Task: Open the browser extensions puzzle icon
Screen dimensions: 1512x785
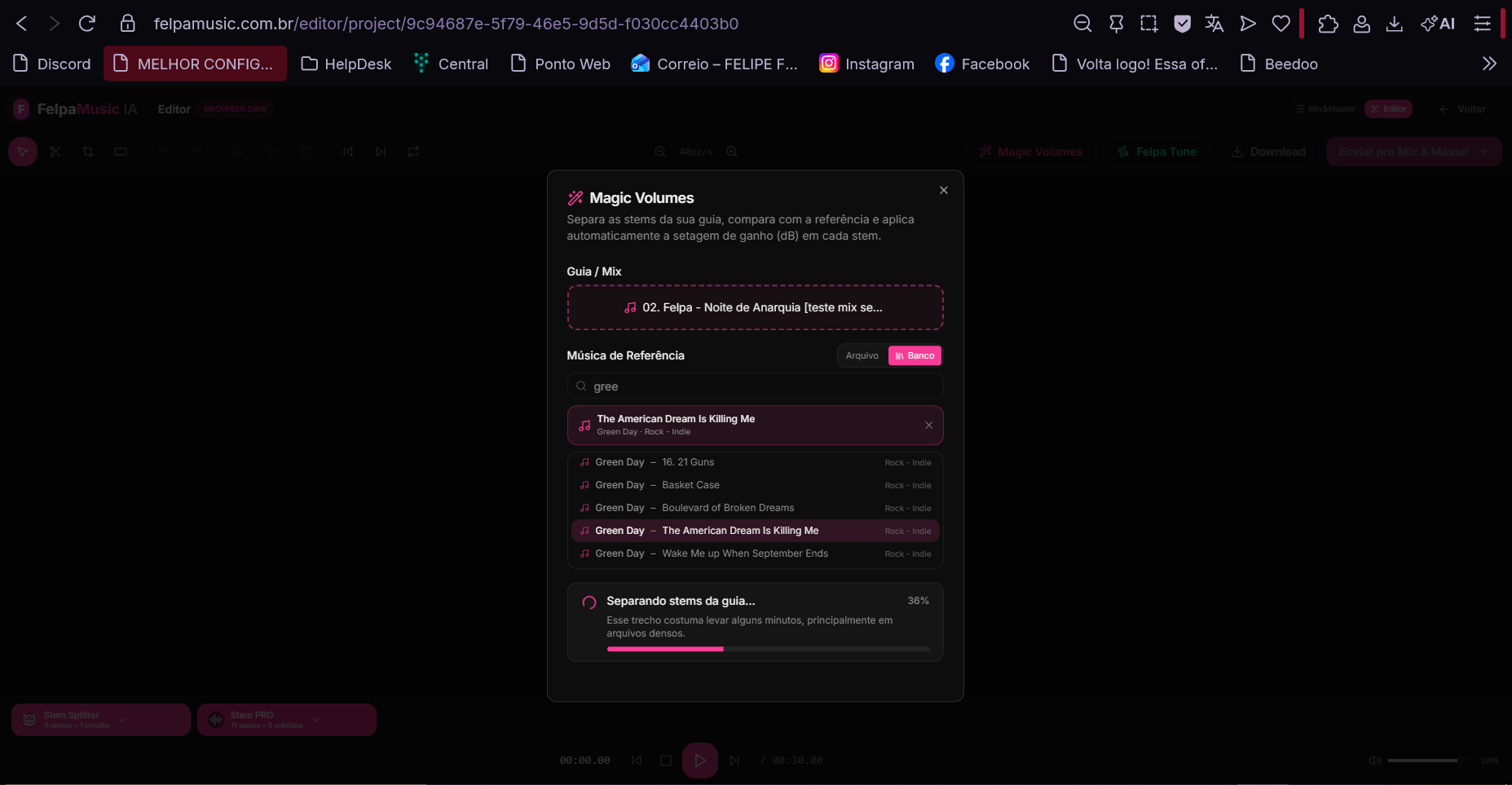Action: pyautogui.click(x=1328, y=24)
